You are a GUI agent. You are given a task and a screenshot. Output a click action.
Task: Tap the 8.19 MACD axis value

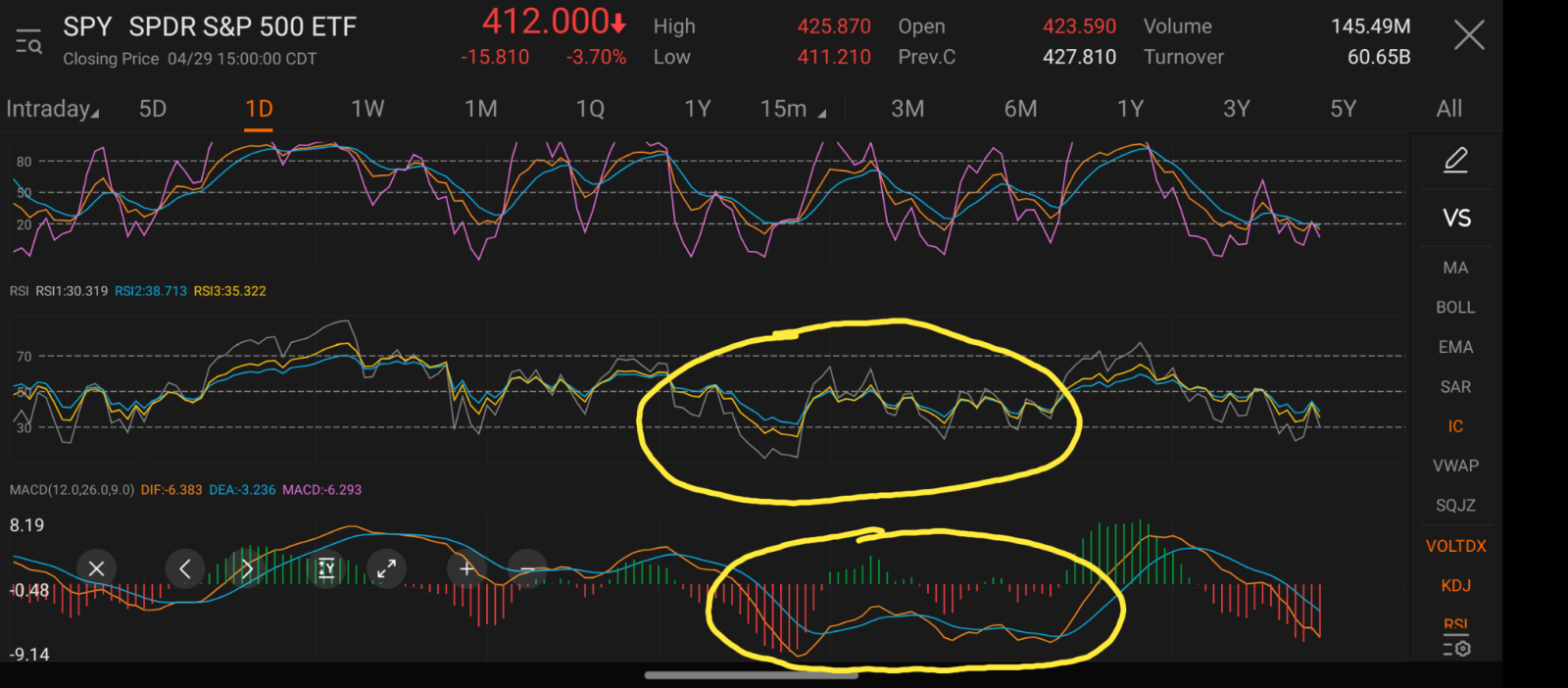[x=27, y=525]
